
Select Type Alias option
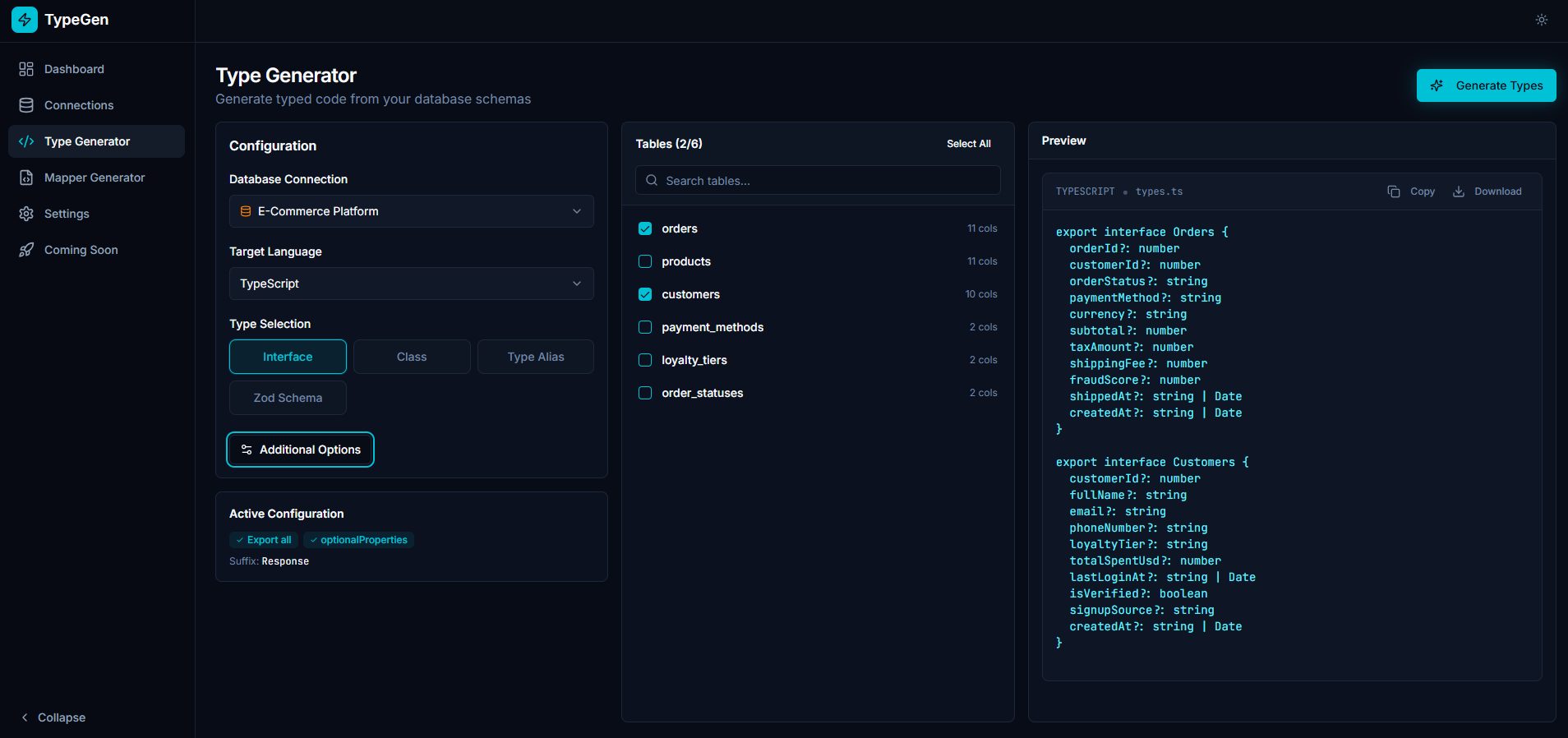[536, 357]
